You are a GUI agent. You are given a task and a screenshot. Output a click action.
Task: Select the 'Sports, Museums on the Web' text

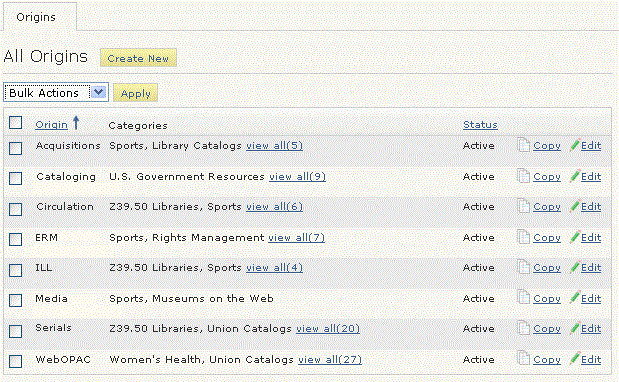[191, 298]
